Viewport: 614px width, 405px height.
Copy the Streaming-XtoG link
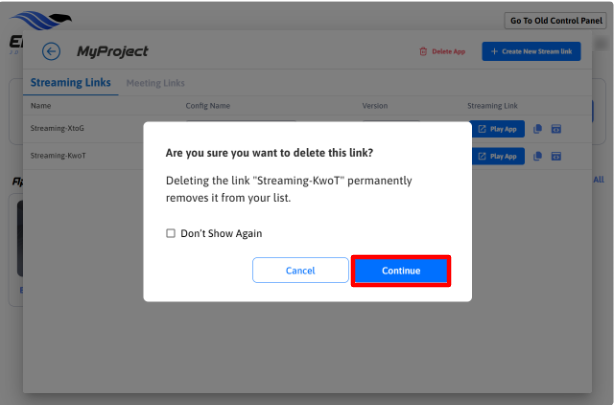tap(538, 129)
